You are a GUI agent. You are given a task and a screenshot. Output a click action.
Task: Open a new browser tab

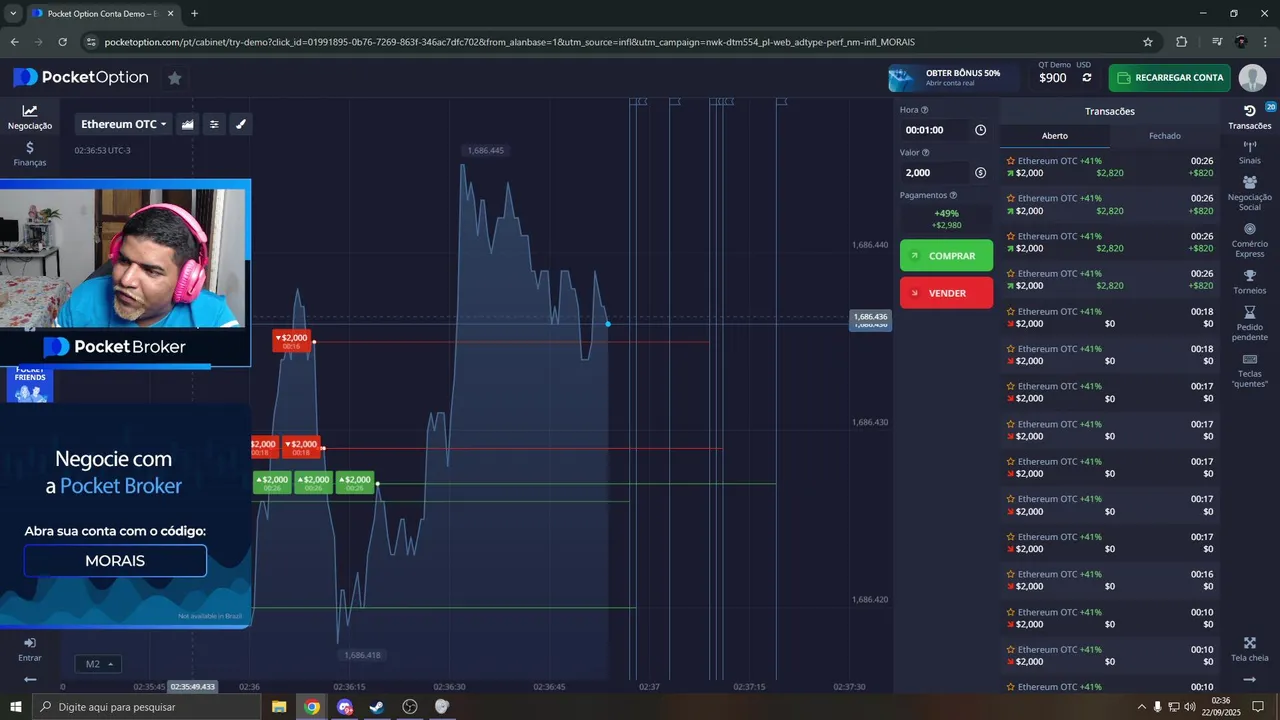coord(194,13)
